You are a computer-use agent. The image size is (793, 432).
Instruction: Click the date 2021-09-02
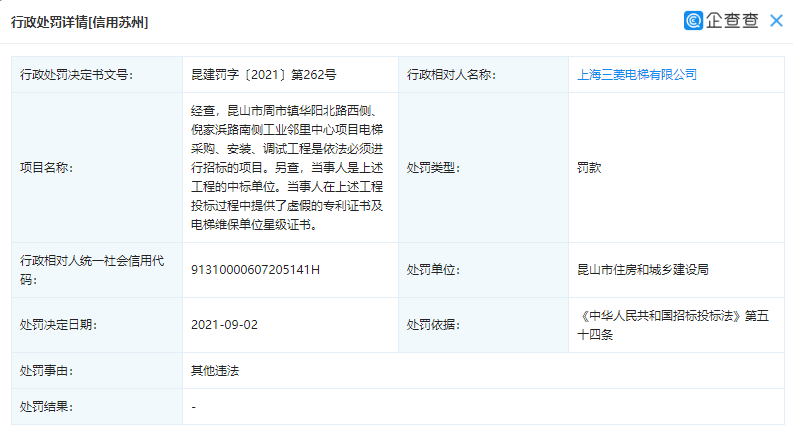(225, 325)
